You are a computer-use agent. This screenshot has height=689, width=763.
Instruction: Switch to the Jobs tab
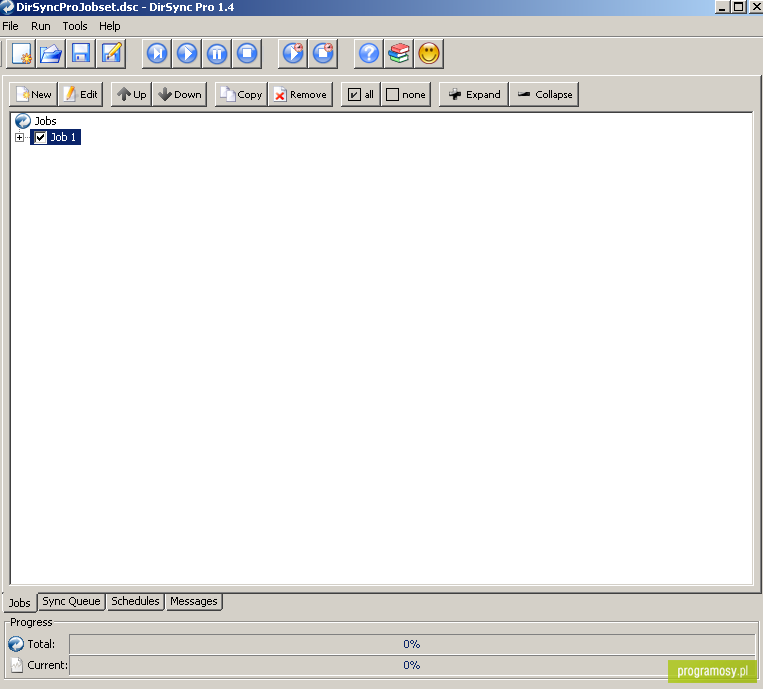(x=19, y=603)
